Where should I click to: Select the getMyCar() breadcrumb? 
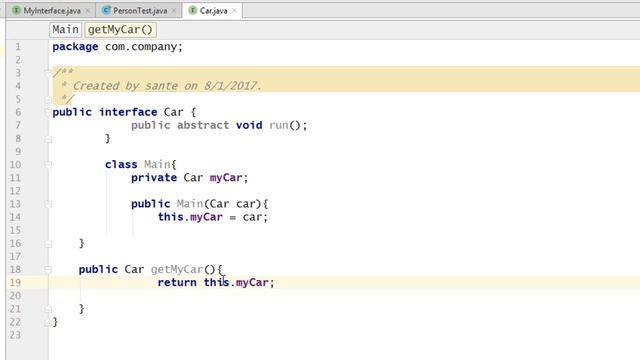coord(120,29)
